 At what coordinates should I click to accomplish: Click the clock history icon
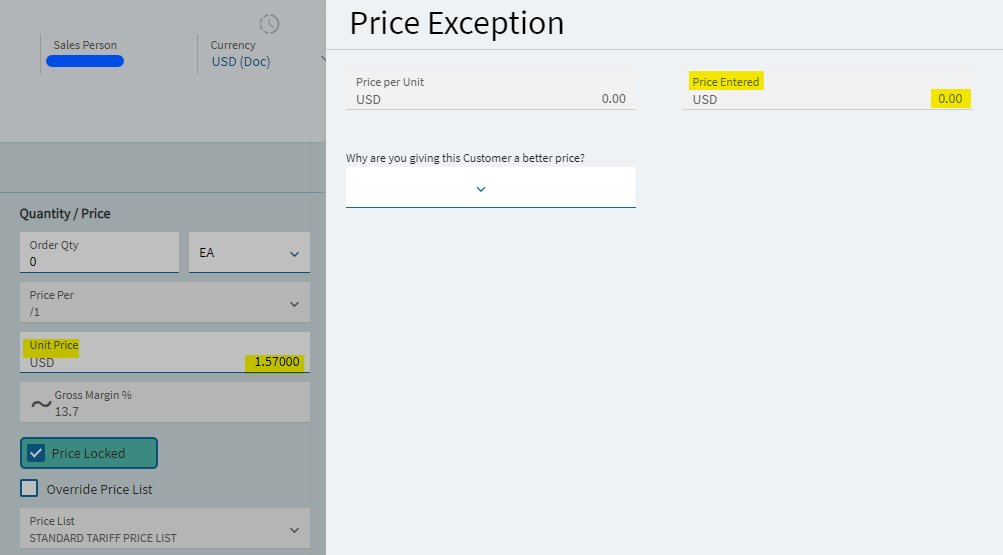click(269, 24)
